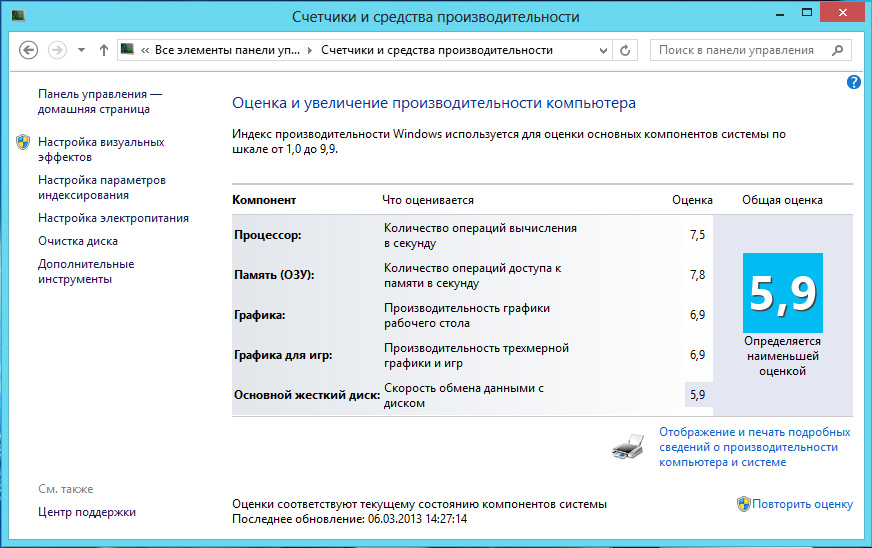Go back with the Back arrow button

click(x=28, y=50)
